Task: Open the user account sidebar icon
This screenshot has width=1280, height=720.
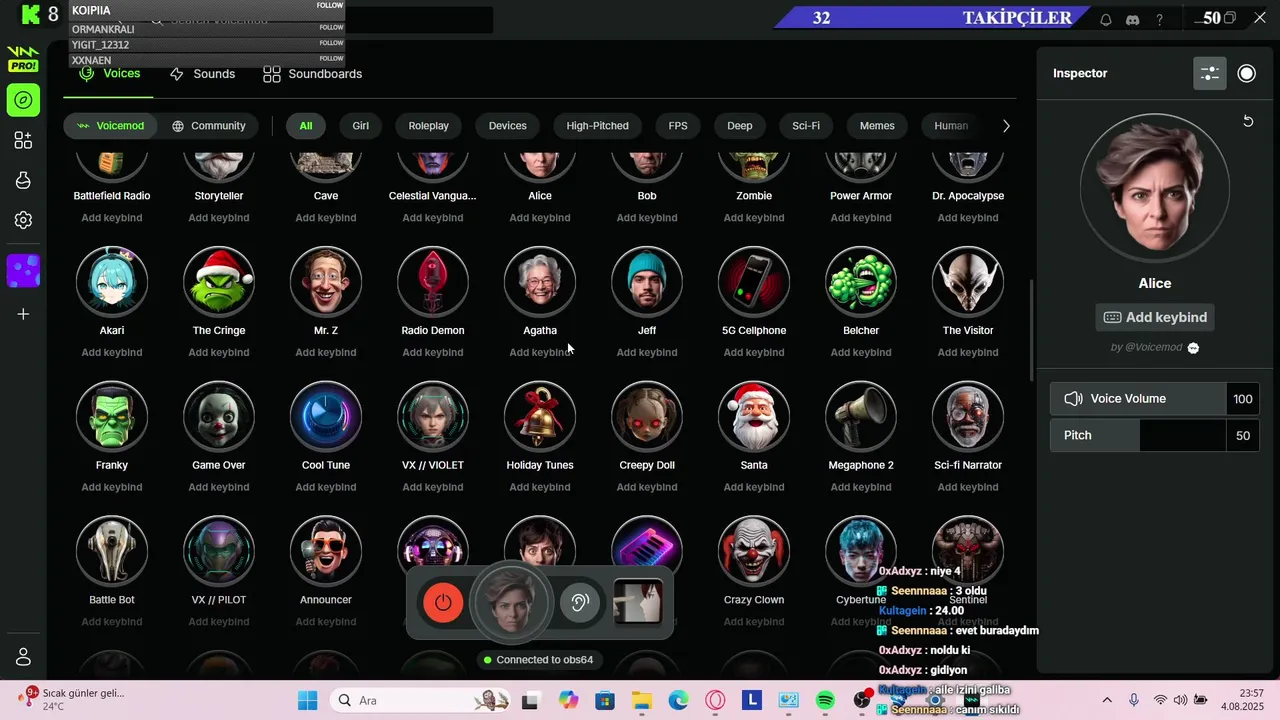Action: (23, 657)
